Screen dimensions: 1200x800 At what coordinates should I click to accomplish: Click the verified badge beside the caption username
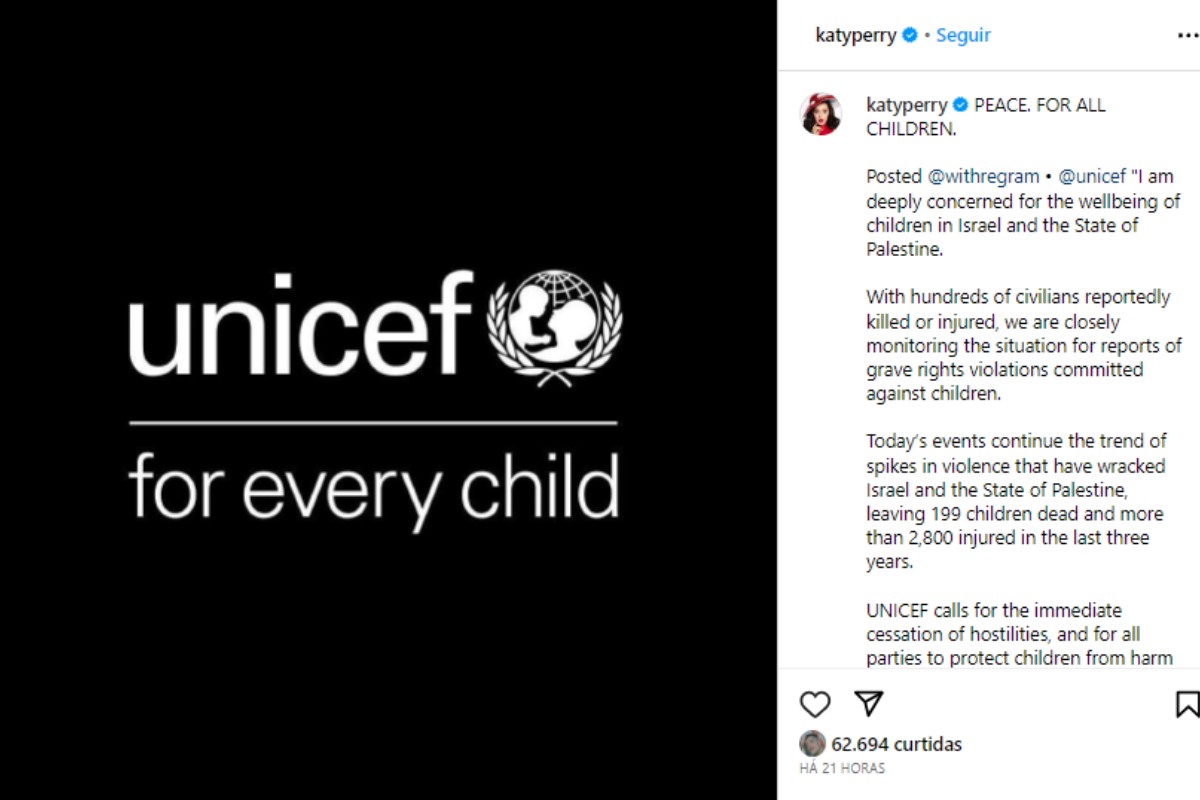(960, 103)
